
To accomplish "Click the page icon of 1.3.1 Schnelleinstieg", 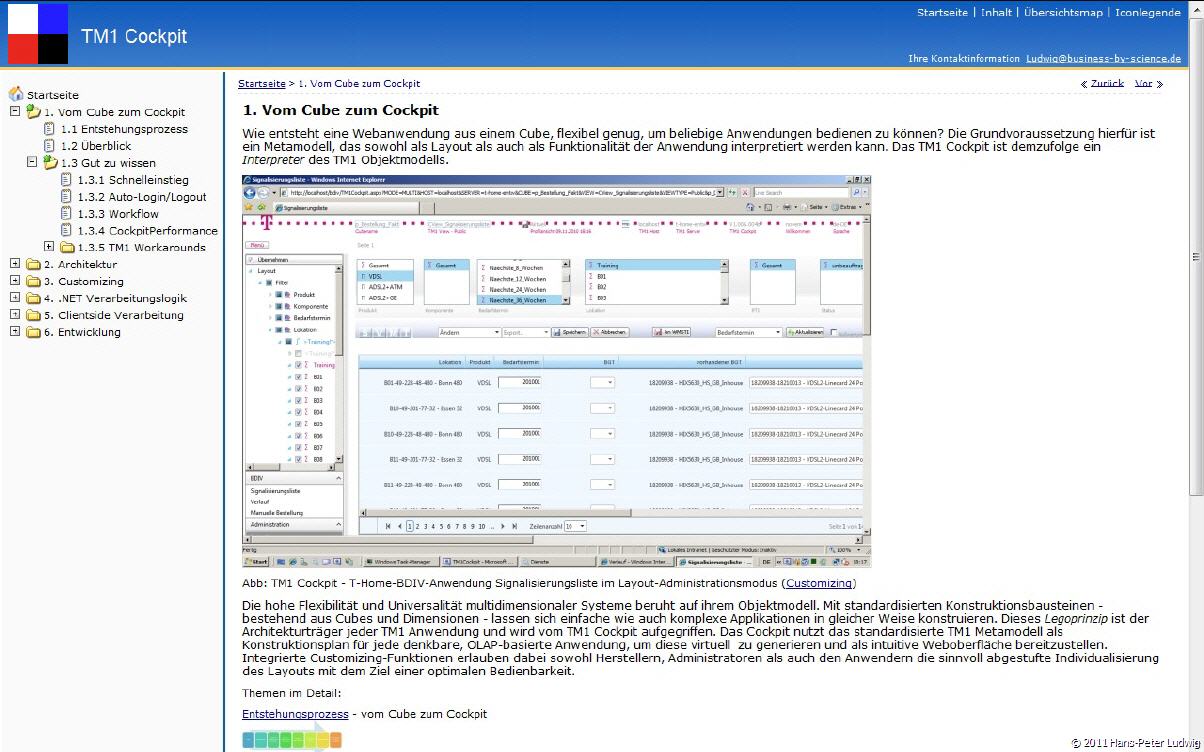I will 67,180.
